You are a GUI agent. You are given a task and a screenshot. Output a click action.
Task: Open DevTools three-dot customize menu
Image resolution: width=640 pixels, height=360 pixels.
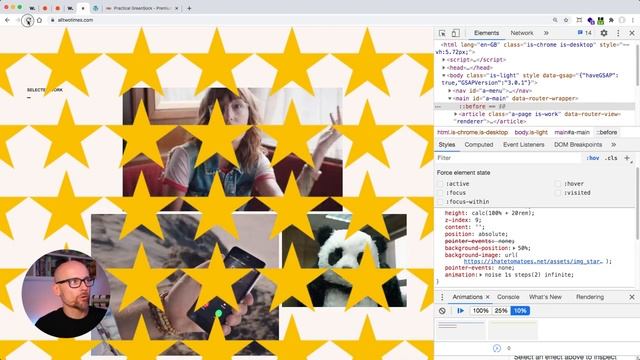pyautogui.click(x=618, y=33)
